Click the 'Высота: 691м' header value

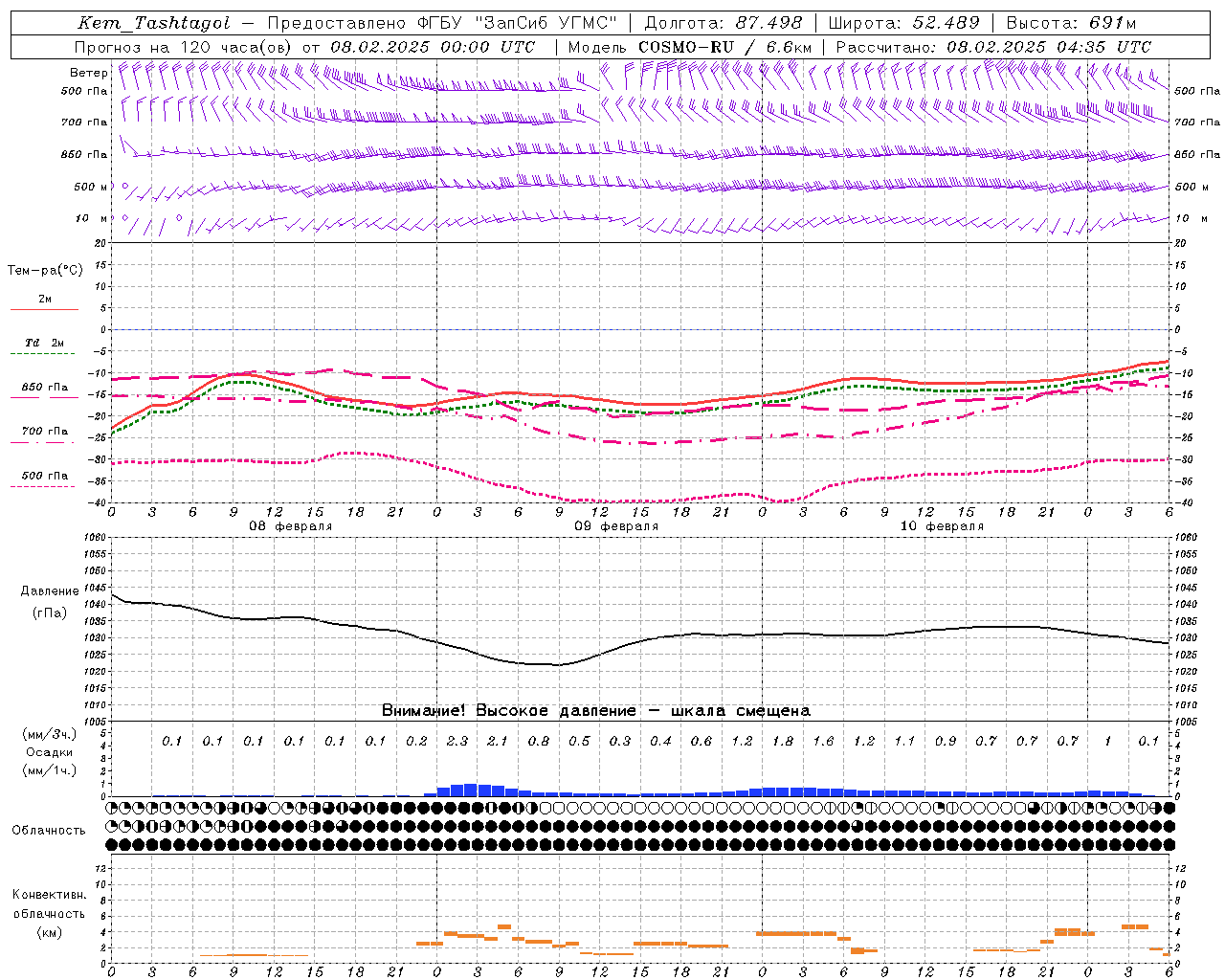point(1071,23)
